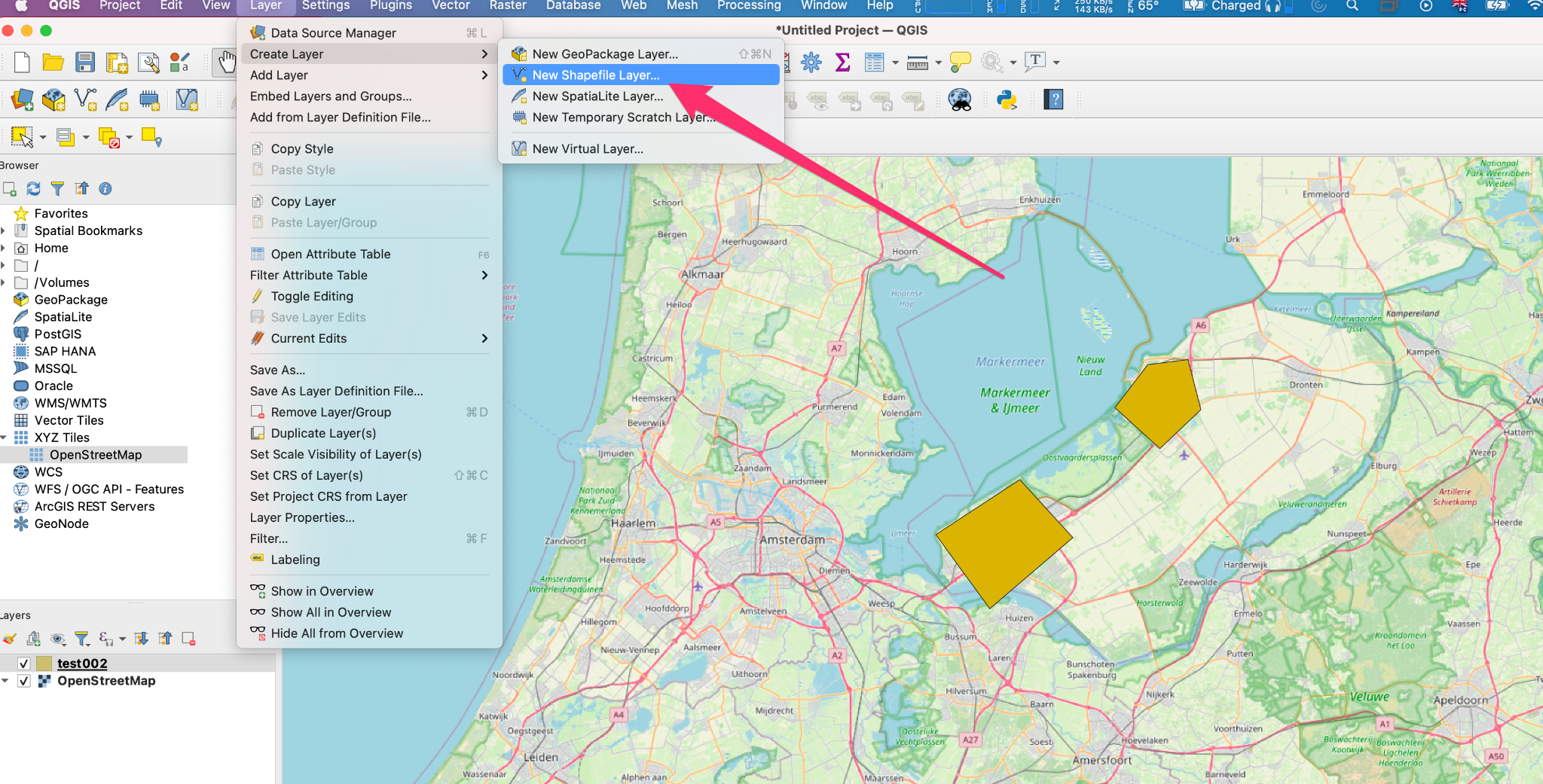1543x784 pixels.
Task: Click the Statistical Summary sigma icon
Action: click(842, 62)
